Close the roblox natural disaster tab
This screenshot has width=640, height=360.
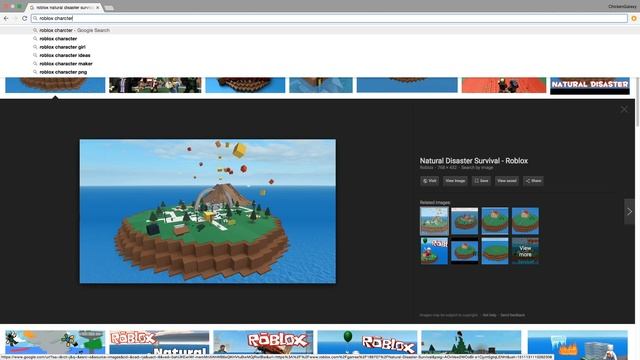coord(98,7)
